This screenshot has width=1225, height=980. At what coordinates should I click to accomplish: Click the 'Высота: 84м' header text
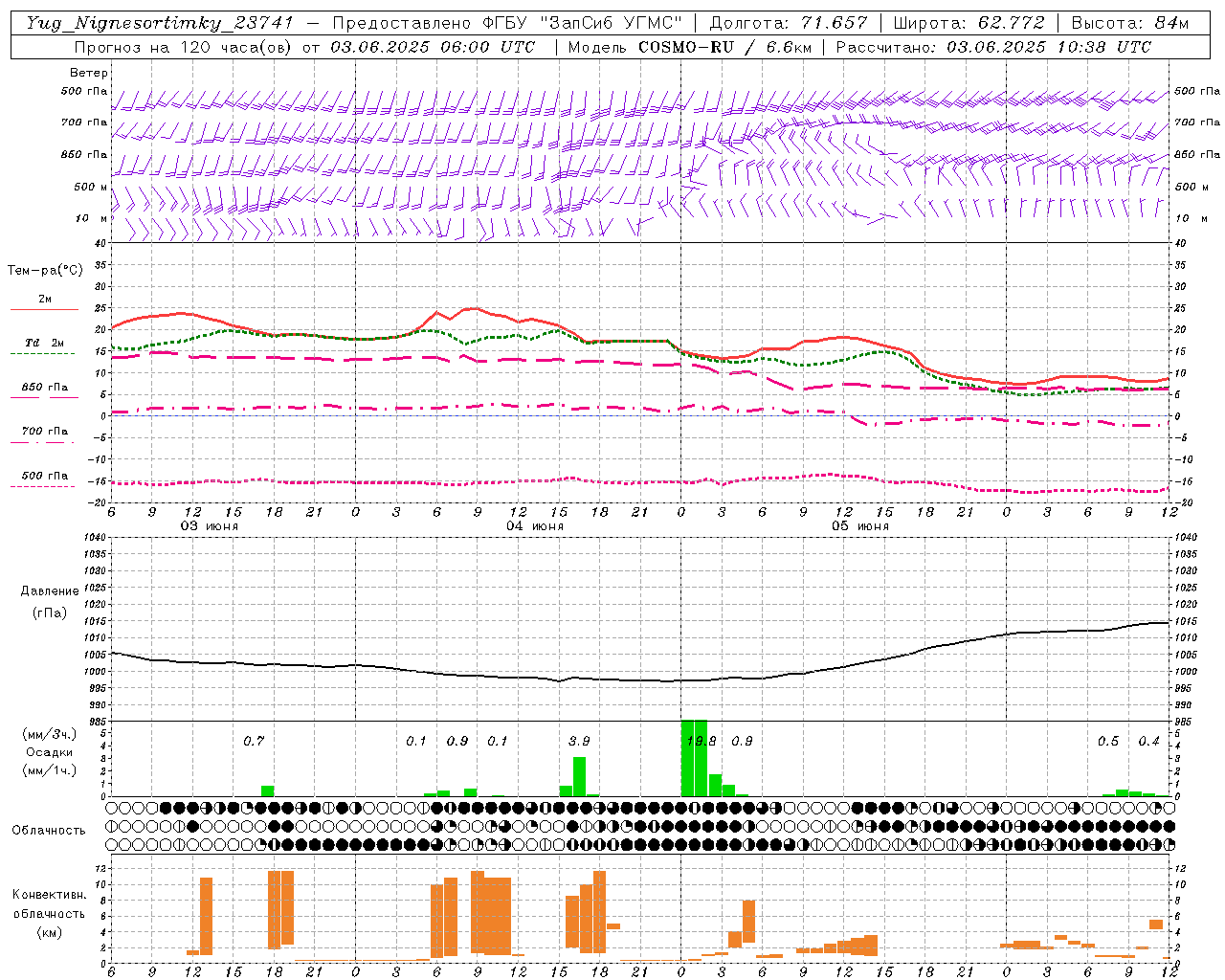(x=1129, y=23)
